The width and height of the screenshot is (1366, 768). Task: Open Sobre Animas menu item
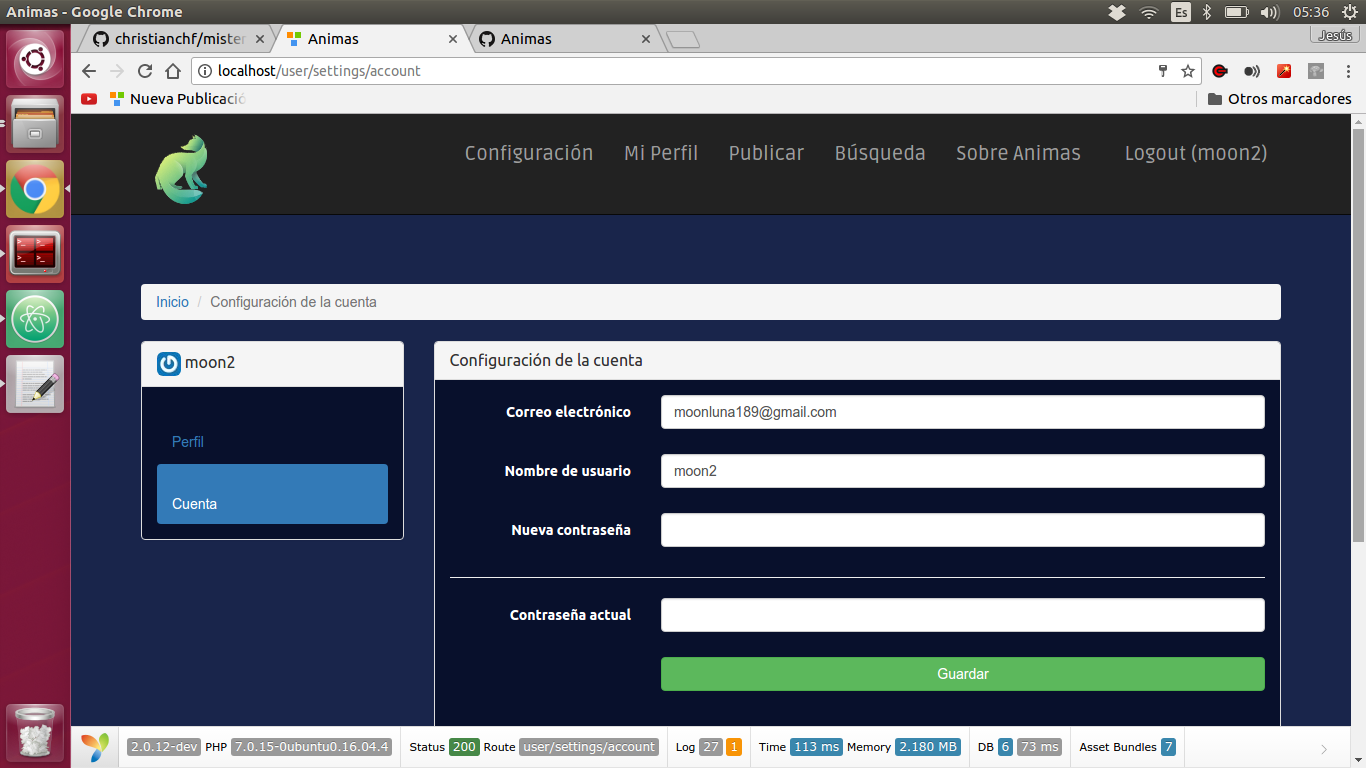point(1018,153)
